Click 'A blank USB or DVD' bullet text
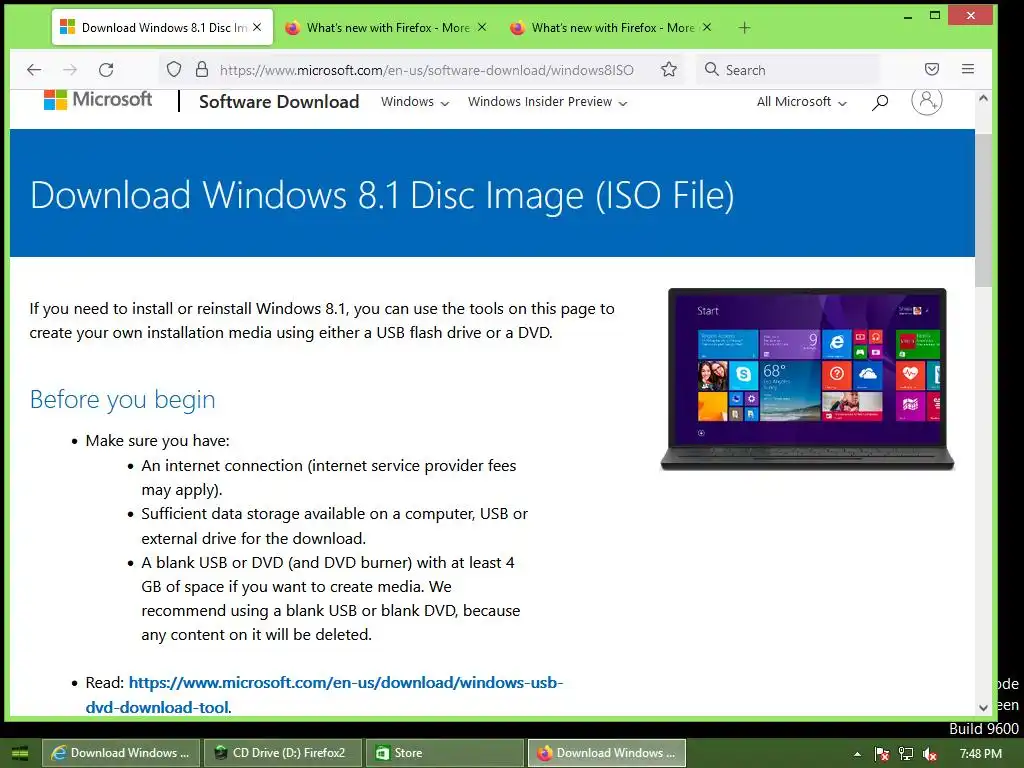 point(331,598)
